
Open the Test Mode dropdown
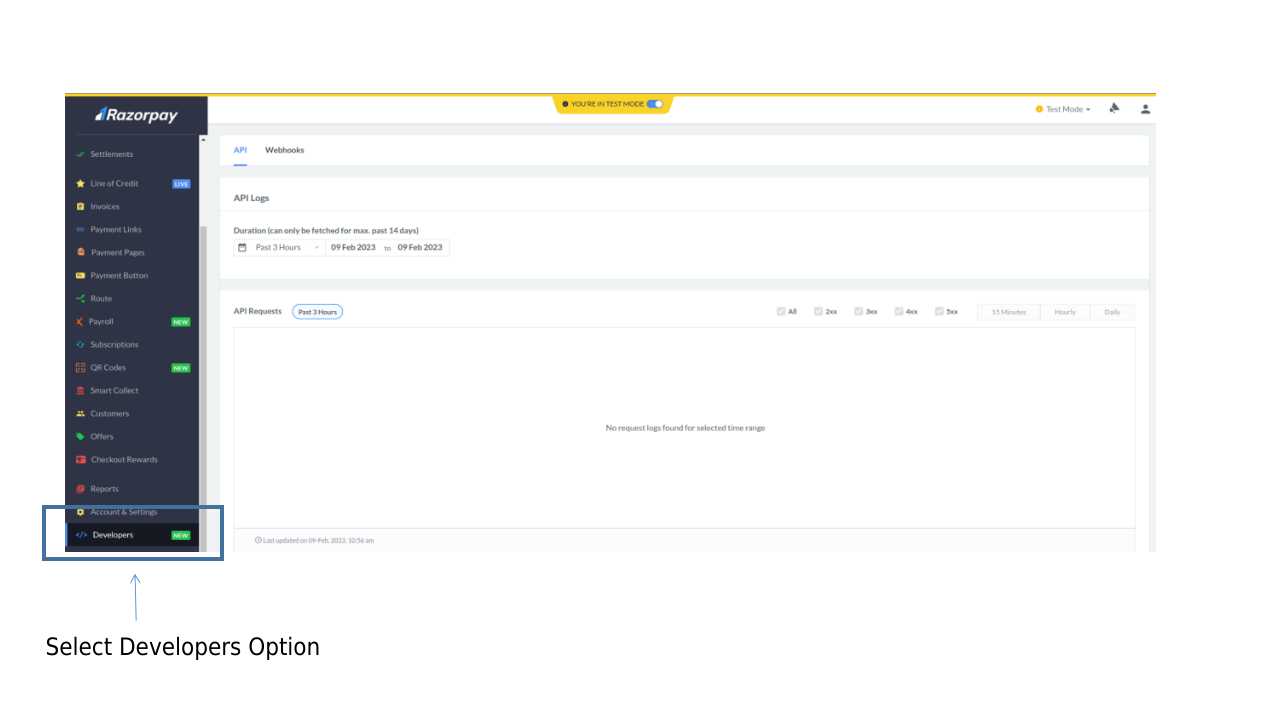[1063, 109]
